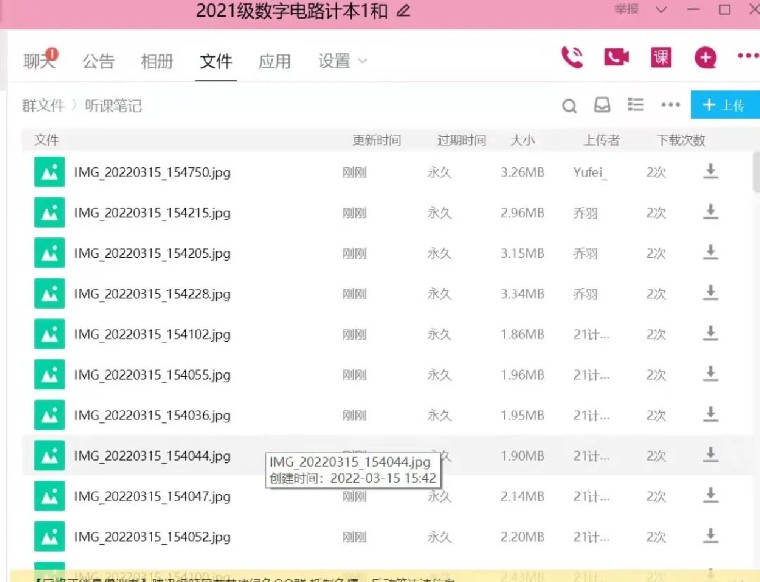Image resolution: width=760 pixels, height=582 pixels.
Task: Open the files toolbar more options ellipsis
Action: (670, 105)
